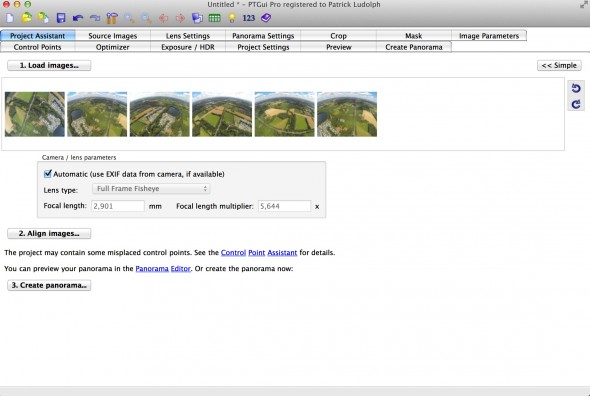Screen dimensions: 590x396
Task: Open the Source Images tab
Action: (x=113, y=36)
